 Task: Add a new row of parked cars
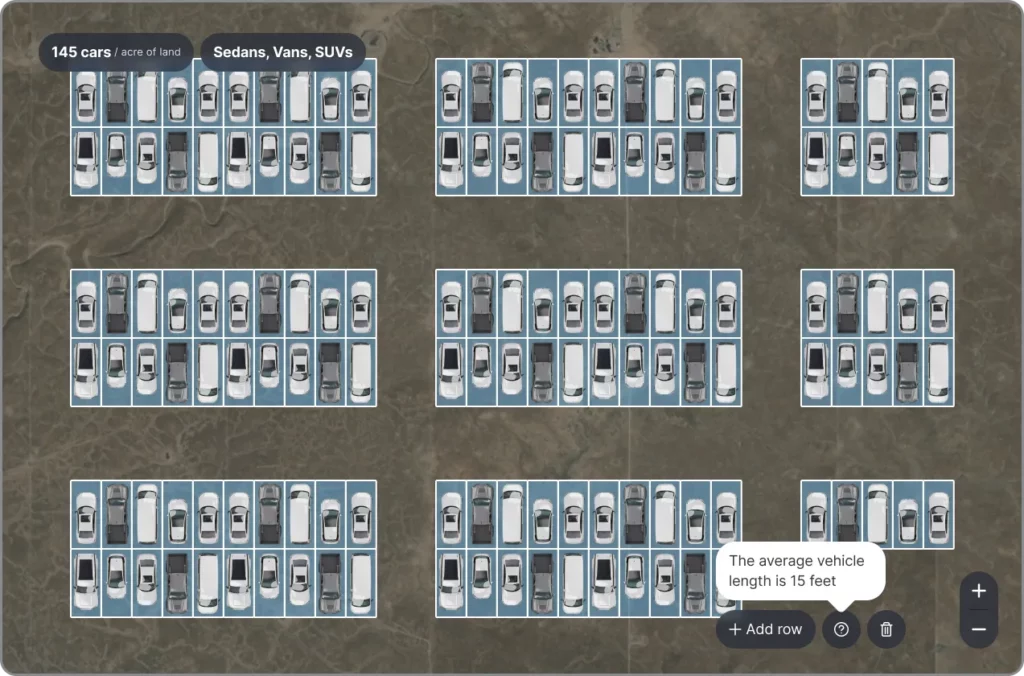[765, 629]
